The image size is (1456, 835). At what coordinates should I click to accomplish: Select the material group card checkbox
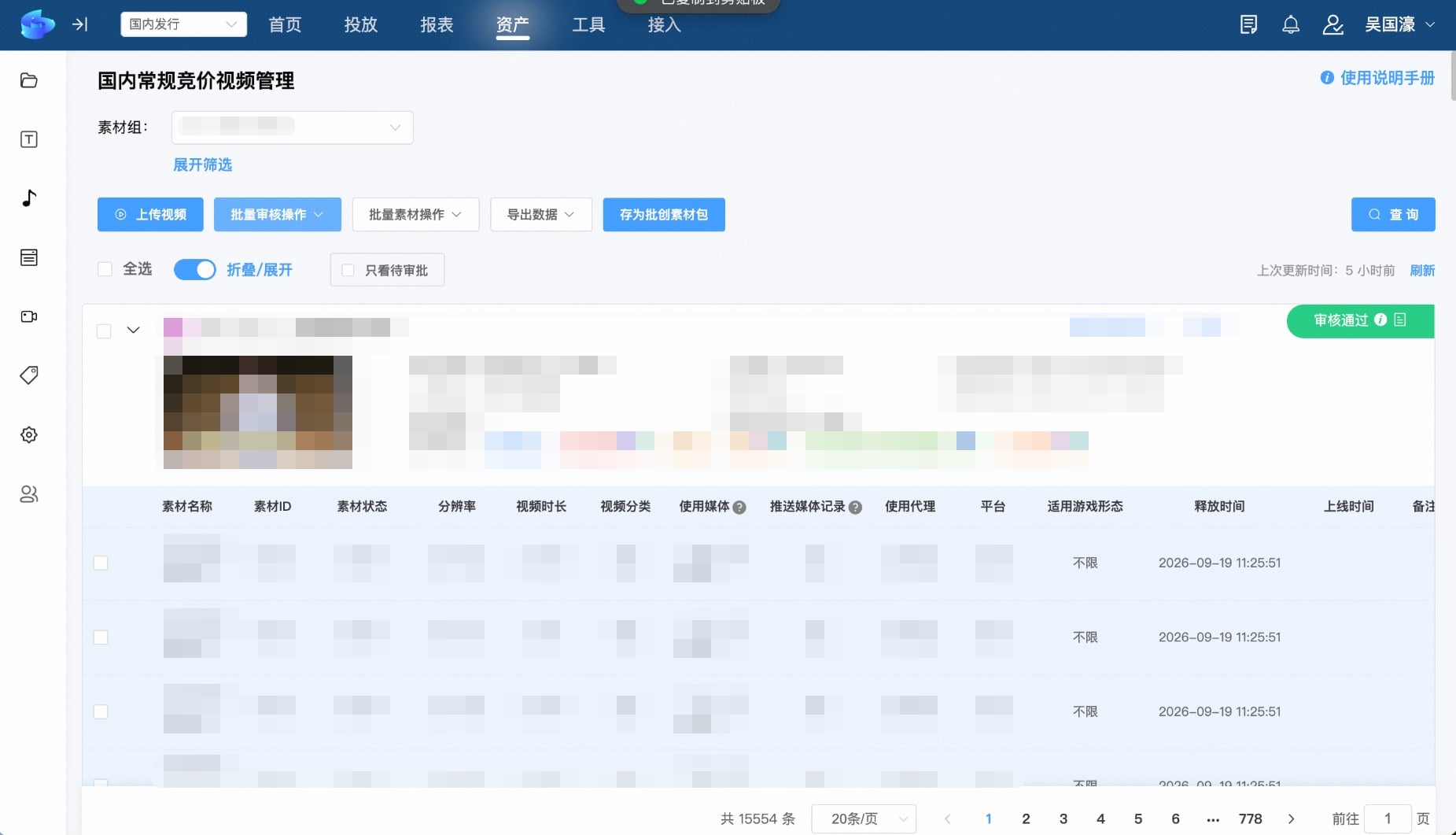[x=104, y=331]
